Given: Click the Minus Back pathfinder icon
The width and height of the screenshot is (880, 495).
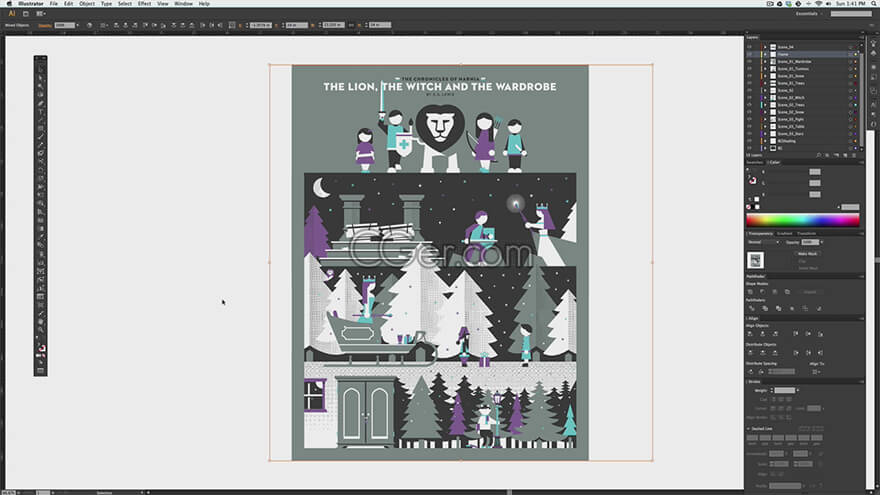Looking at the screenshot, I should (819, 308).
